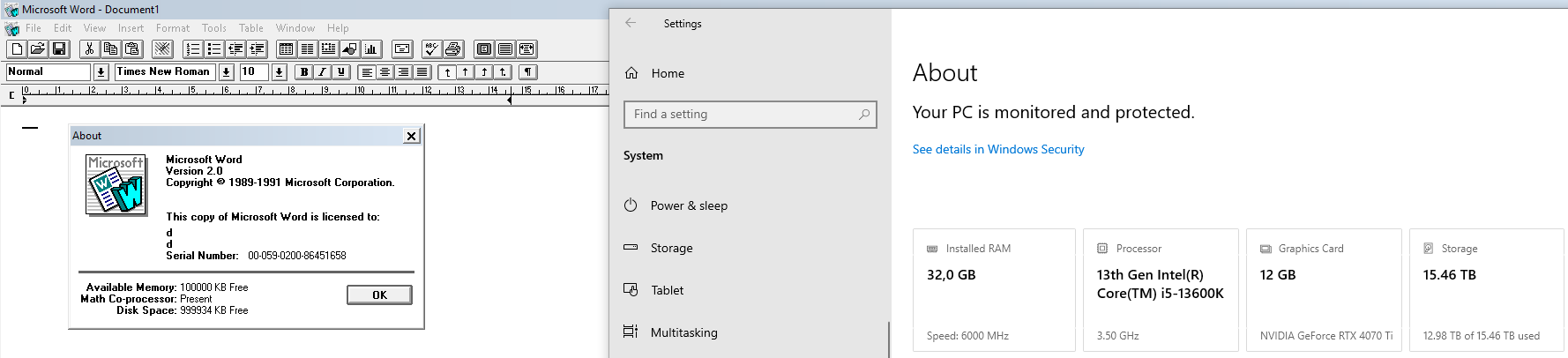Open the View menu in Word
Screen dimensions: 1568x358
point(94,28)
